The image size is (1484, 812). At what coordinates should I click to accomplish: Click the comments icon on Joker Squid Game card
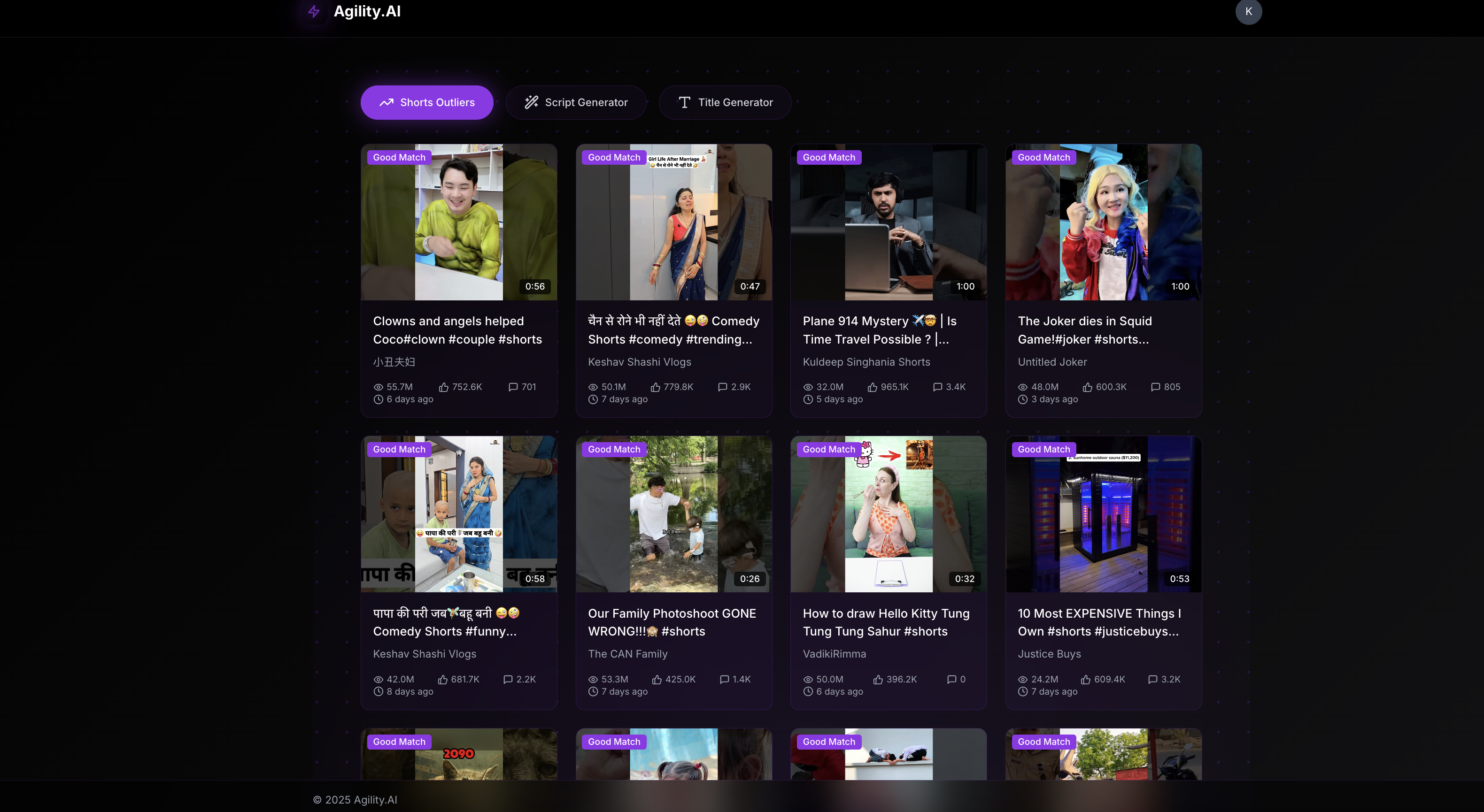pos(1155,387)
